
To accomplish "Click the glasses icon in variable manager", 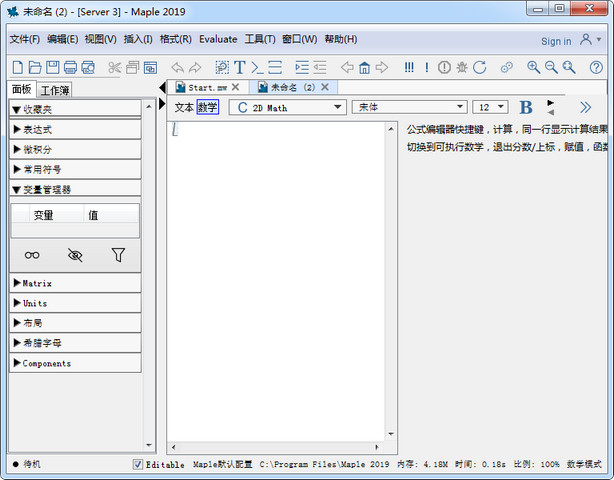I will click(33, 255).
